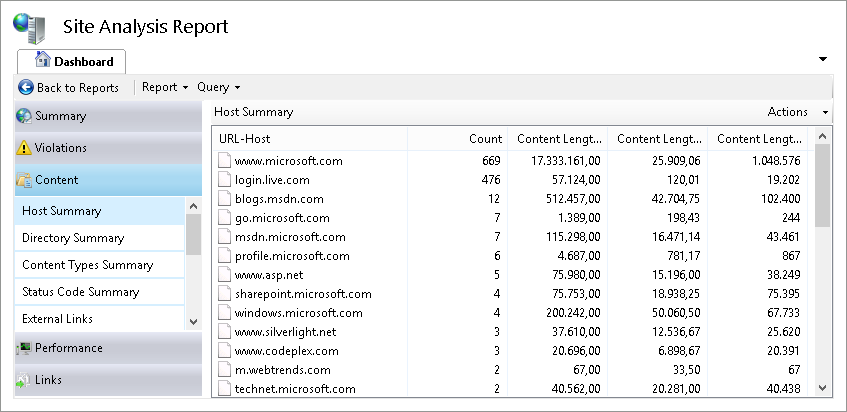Open the Query dropdown menu
Viewport: 847px width, 412px height.
click(218, 88)
